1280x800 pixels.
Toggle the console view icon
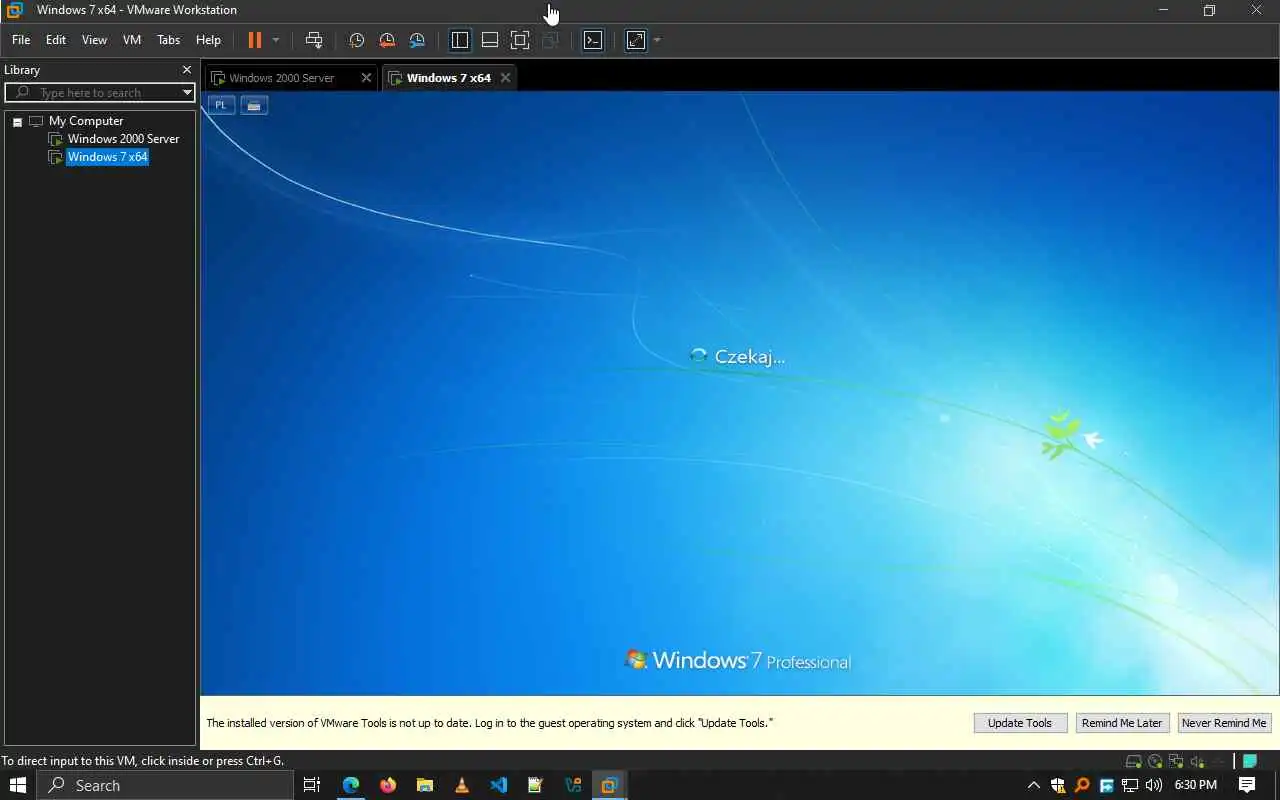pyautogui.click(x=593, y=40)
